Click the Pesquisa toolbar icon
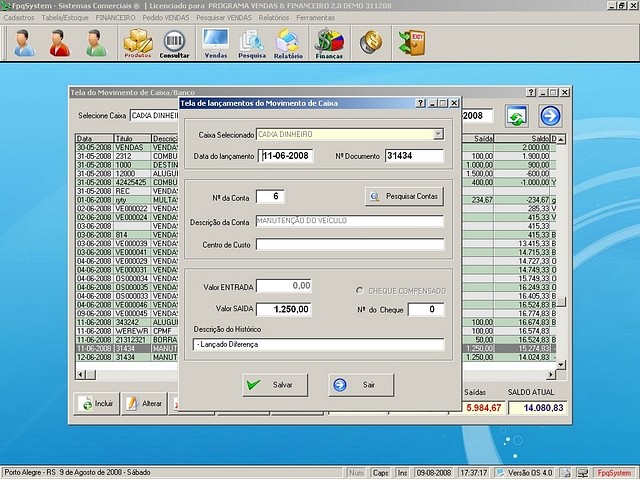The image size is (640, 480). [252, 43]
